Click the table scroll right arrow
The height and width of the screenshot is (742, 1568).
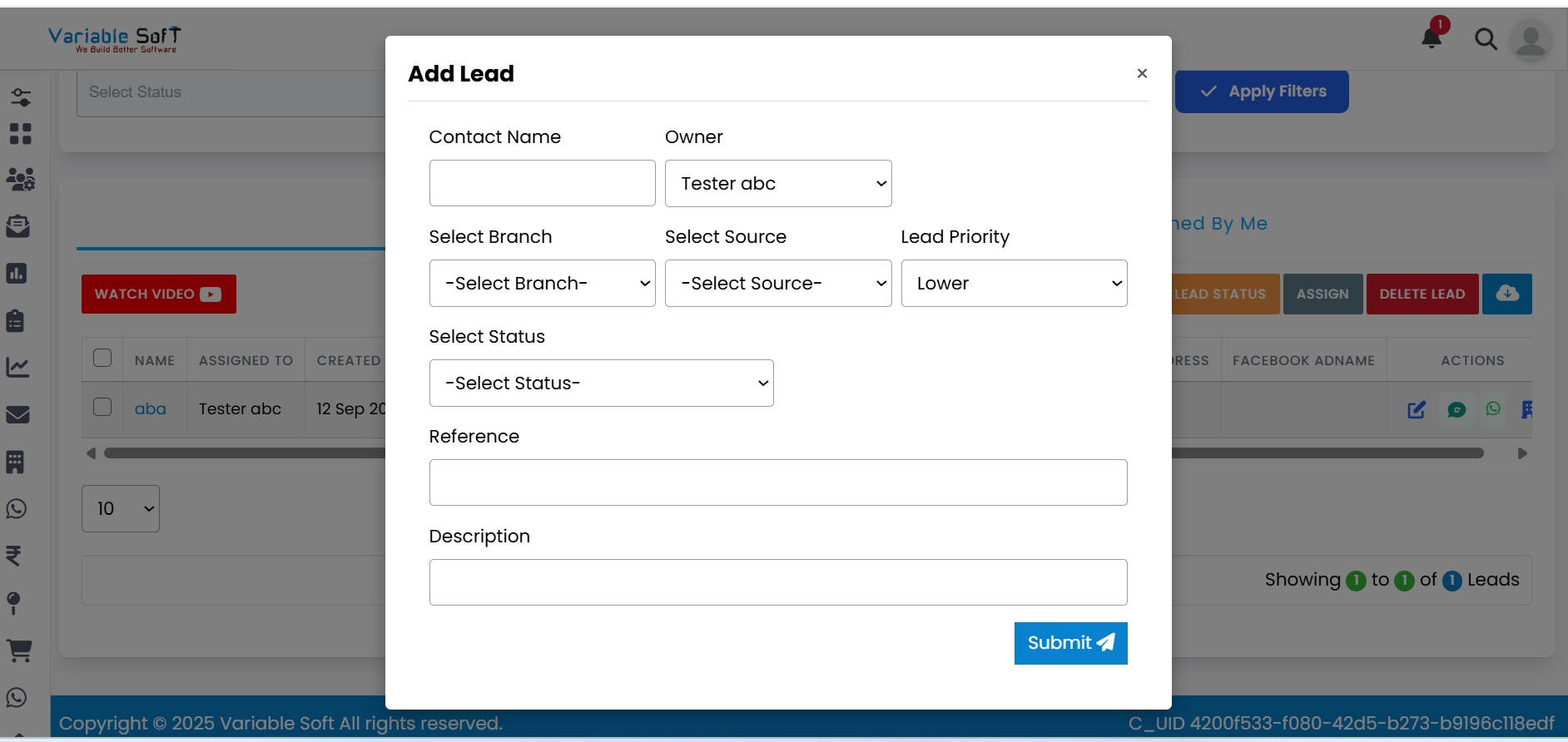point(1522,453)
